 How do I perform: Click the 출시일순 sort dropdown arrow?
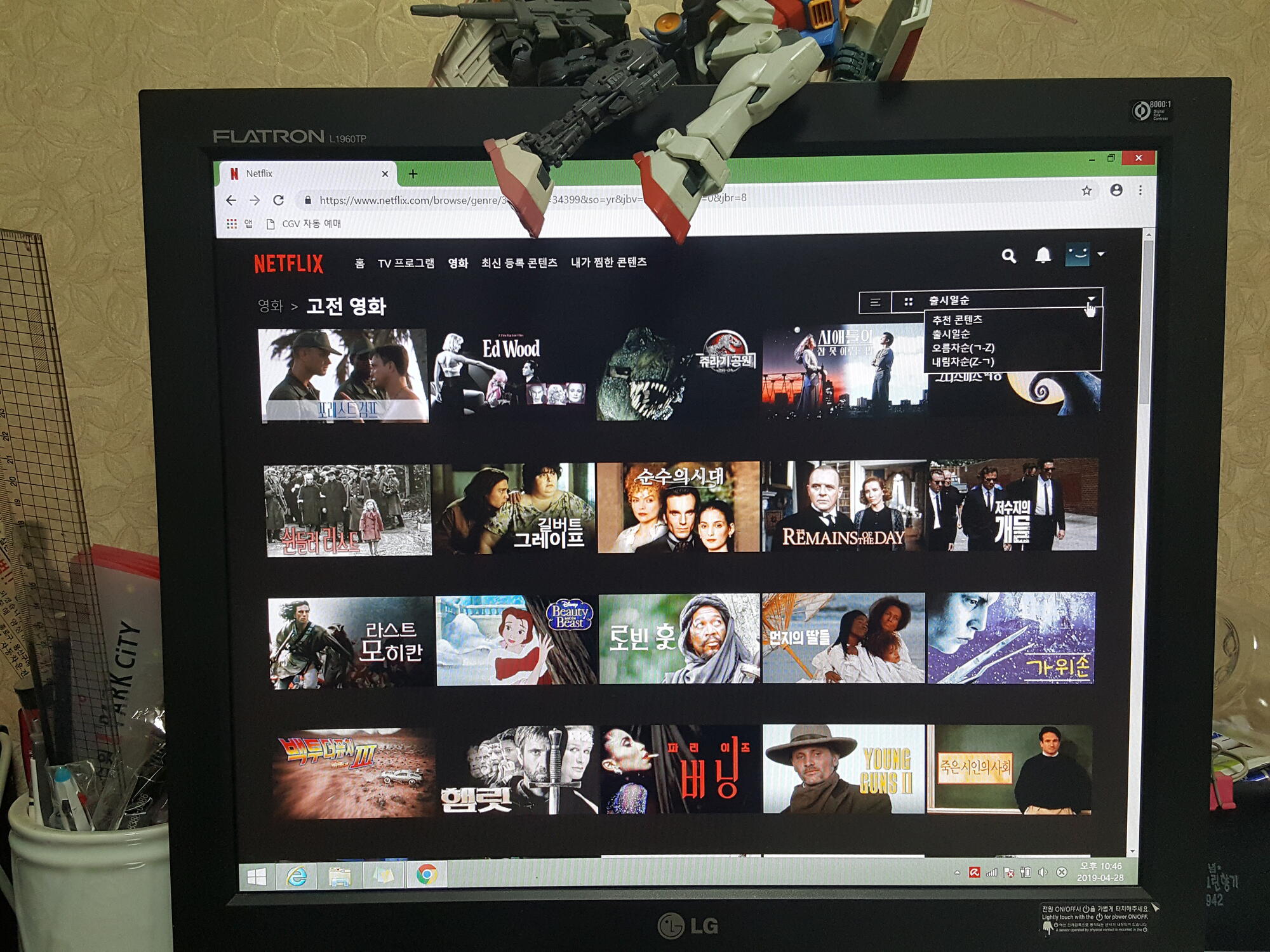[x=1090, y=298]
